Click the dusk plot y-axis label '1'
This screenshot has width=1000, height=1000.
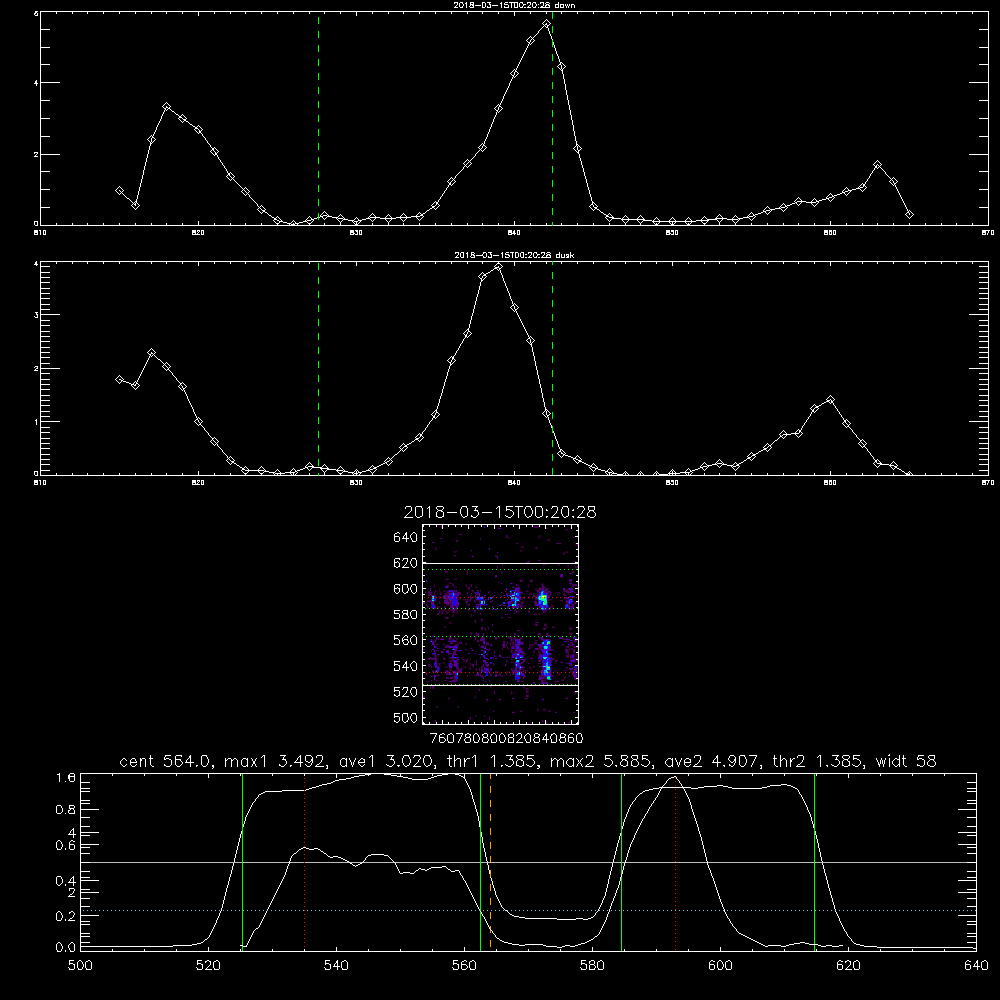36,422
